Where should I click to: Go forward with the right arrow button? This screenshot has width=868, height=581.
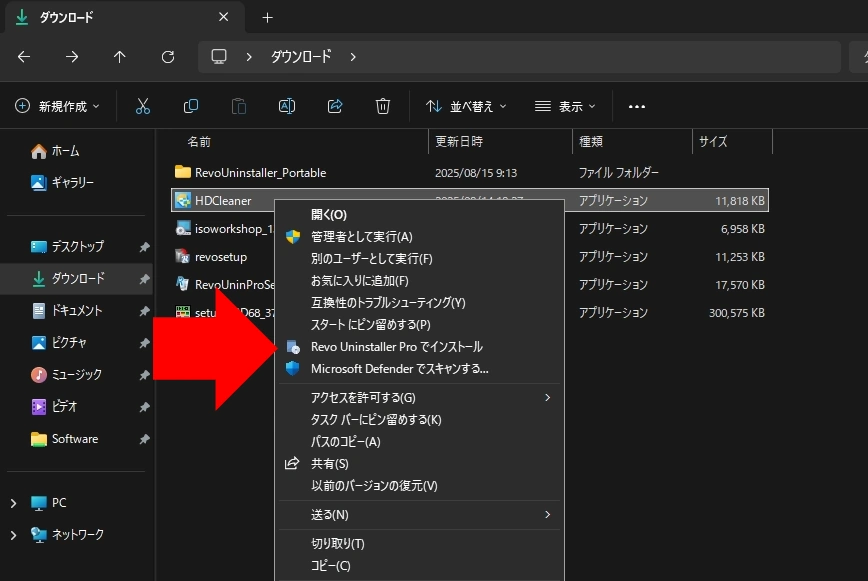click(71, 56)
